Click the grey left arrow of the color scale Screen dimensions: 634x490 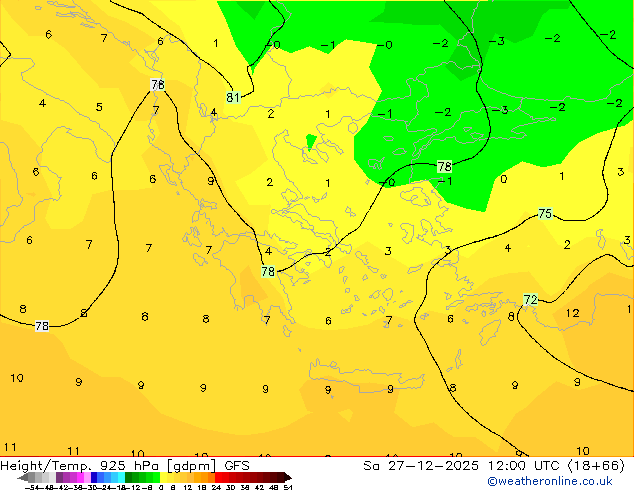[23, 478]
